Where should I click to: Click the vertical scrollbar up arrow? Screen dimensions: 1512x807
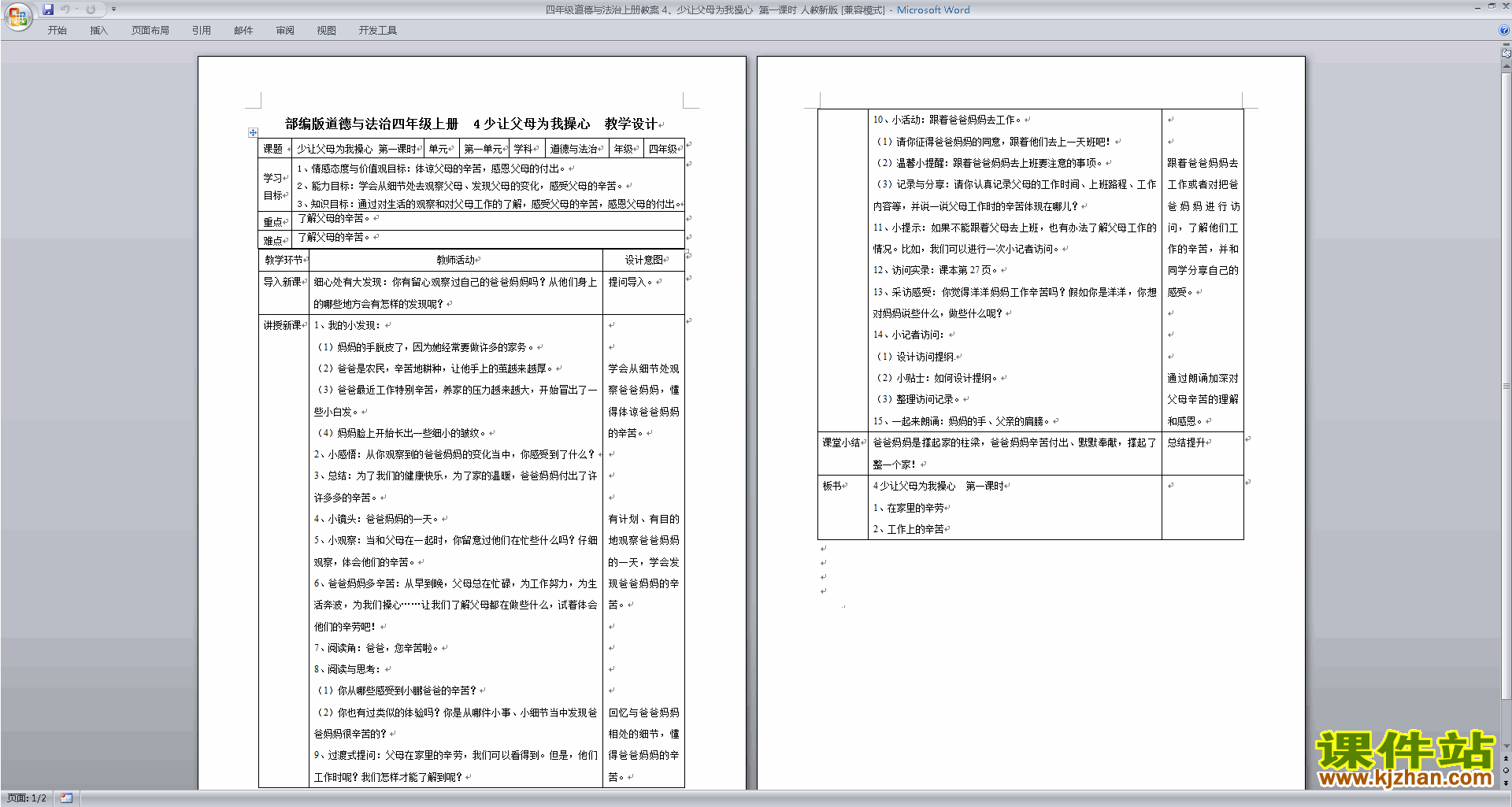pyautogui.click(x=1506, y=67)
